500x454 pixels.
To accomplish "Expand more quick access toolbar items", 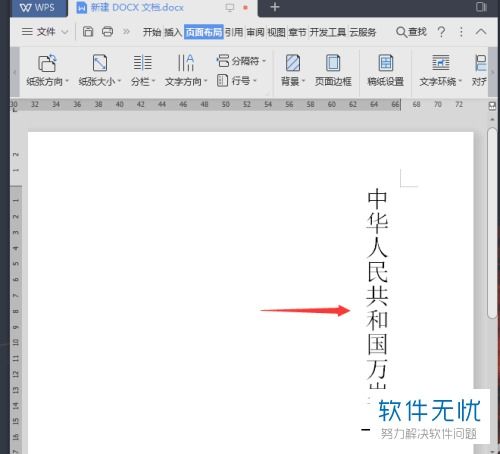I will [126, 32].
